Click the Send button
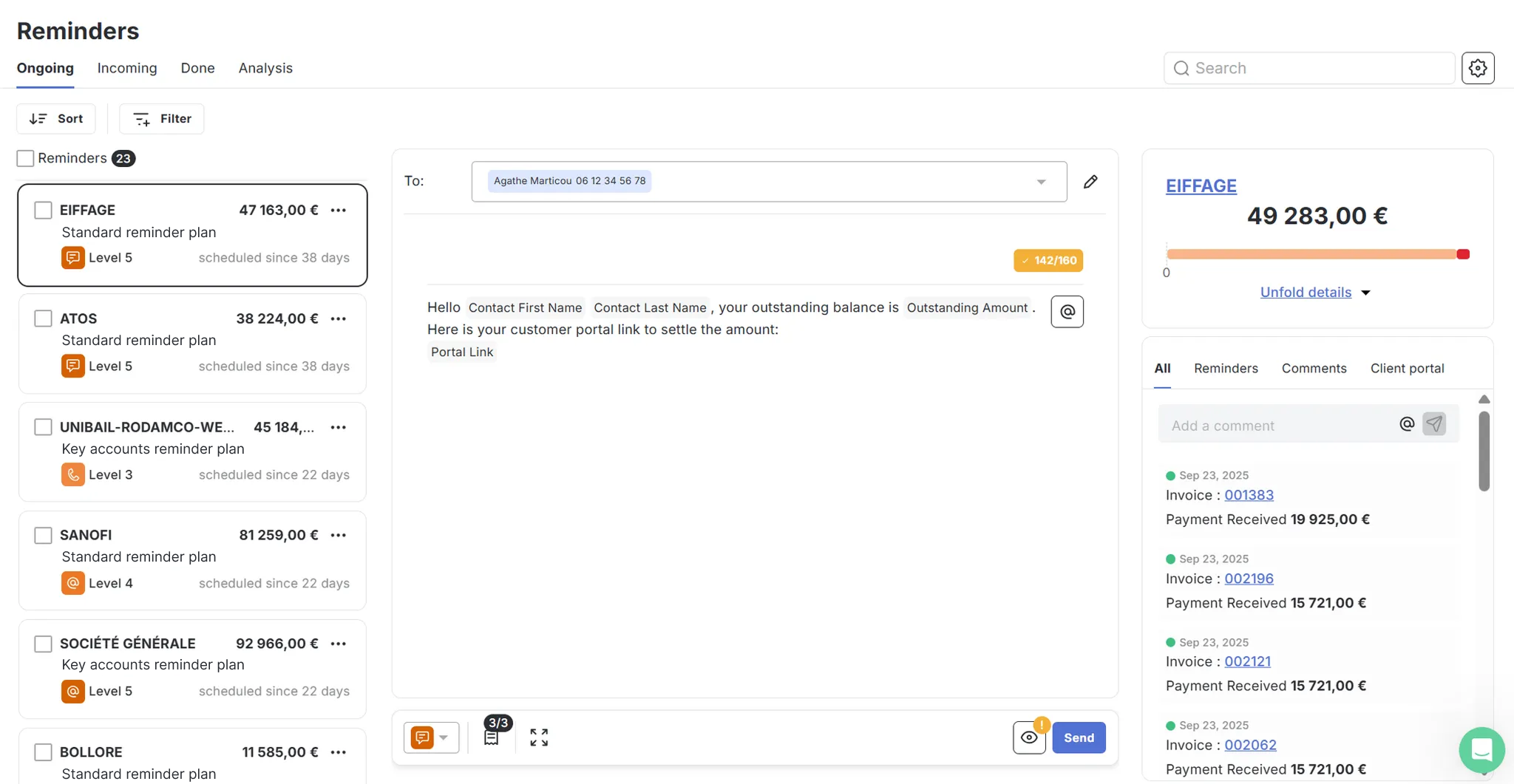Viewport: 1514px width, 784px height. 1079,737
